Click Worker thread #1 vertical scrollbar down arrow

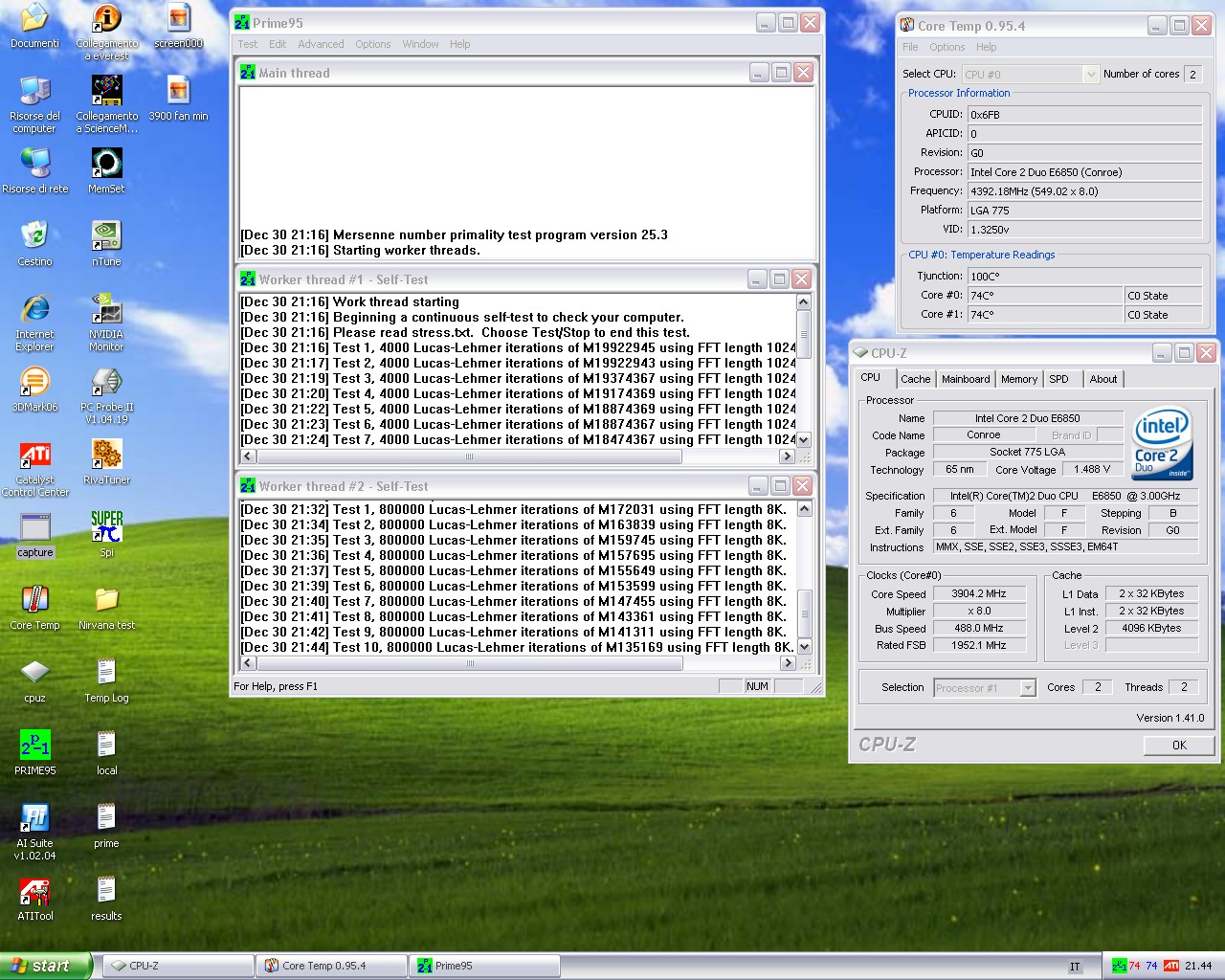pos(804,439)
